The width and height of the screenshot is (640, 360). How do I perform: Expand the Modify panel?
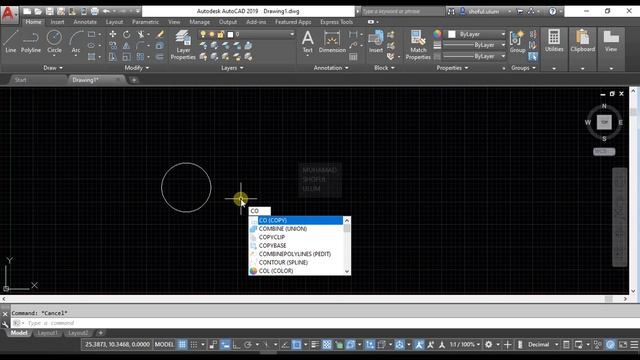tap(137, 68)
